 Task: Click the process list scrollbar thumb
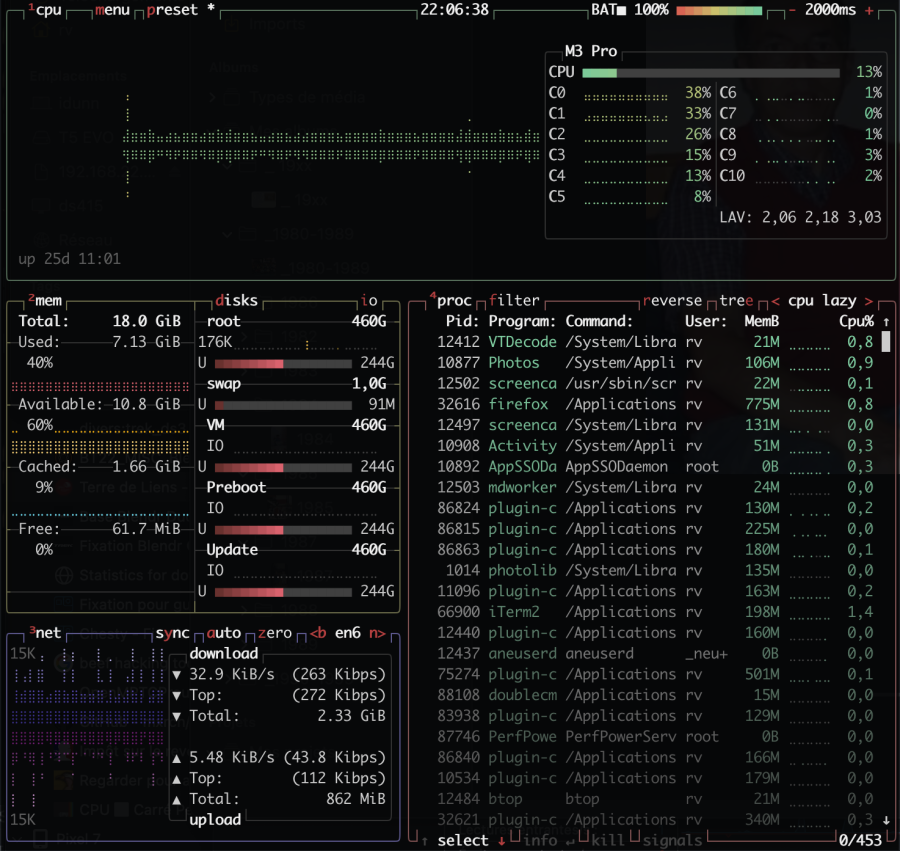[886, 342]
